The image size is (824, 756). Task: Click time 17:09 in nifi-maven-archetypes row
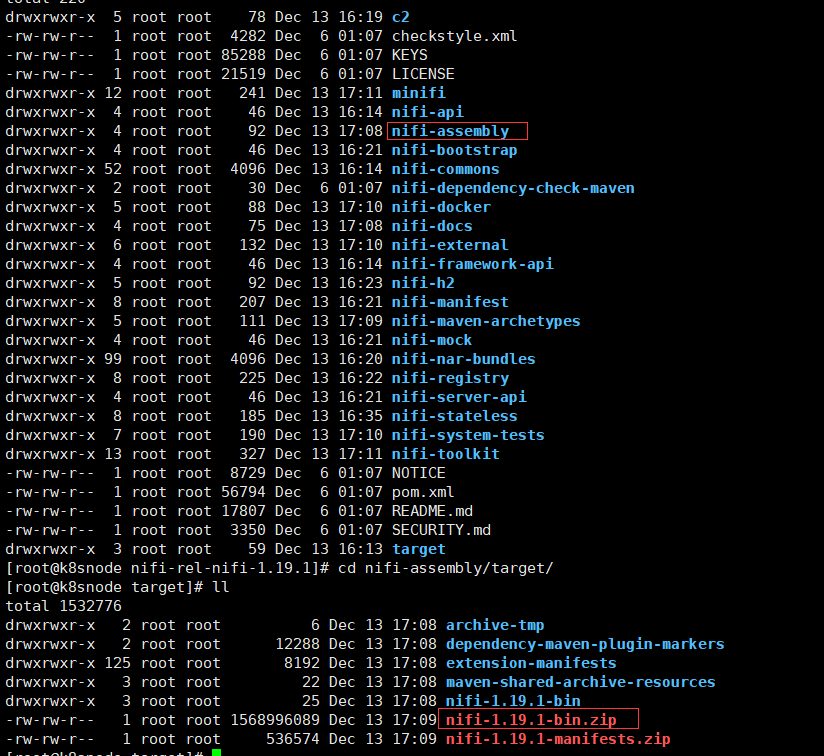[x=360, y=321]
